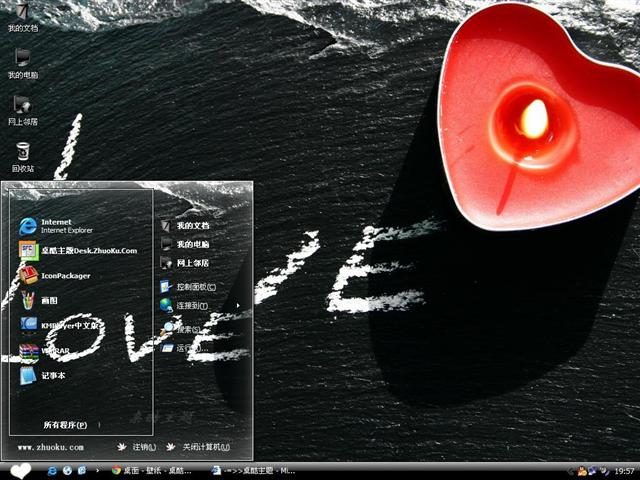
Task: Open 我的电脑 desktop icon
Action: pyautogui.click(x=22, y=63)
